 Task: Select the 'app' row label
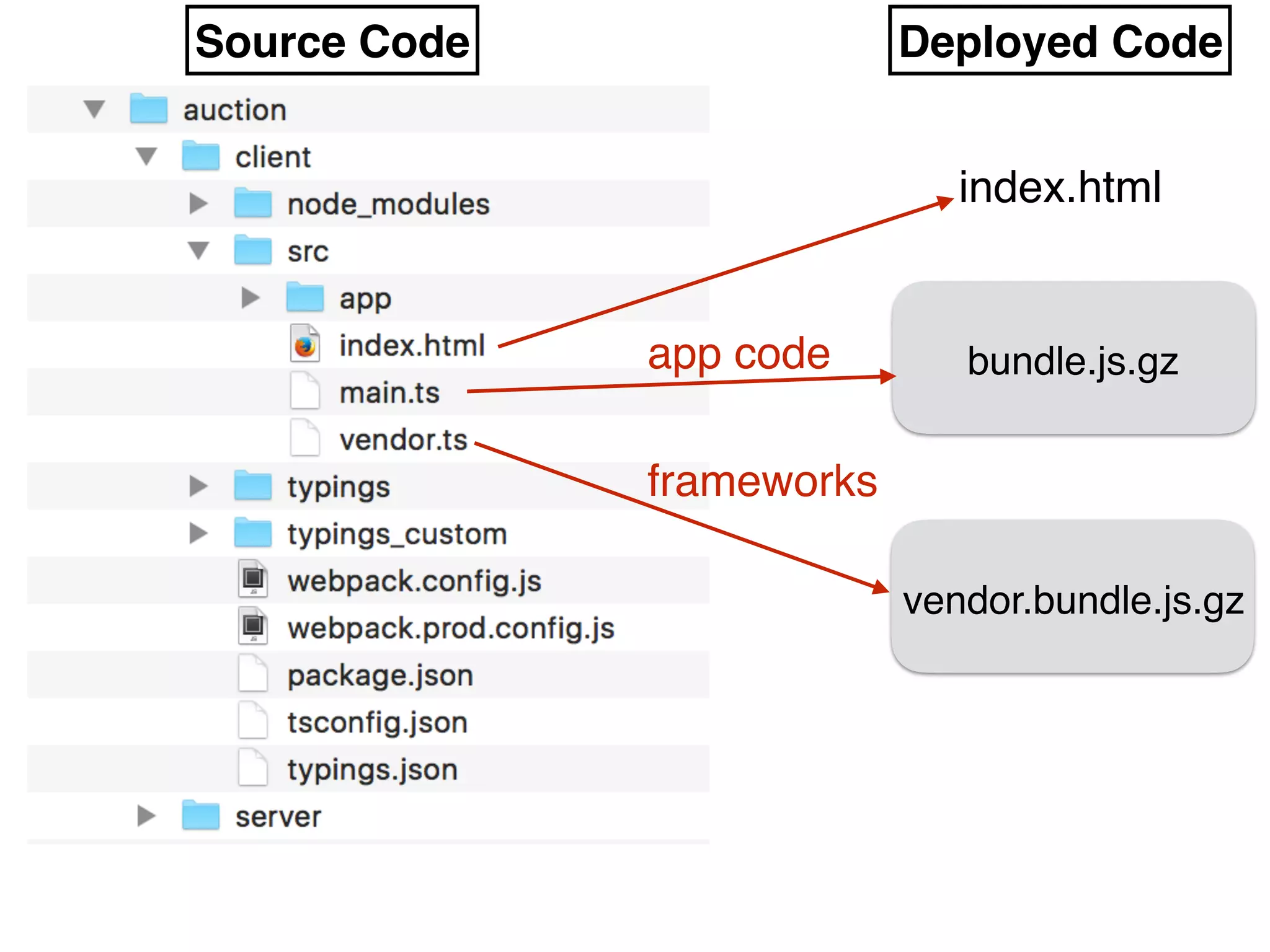pos(365,301)
